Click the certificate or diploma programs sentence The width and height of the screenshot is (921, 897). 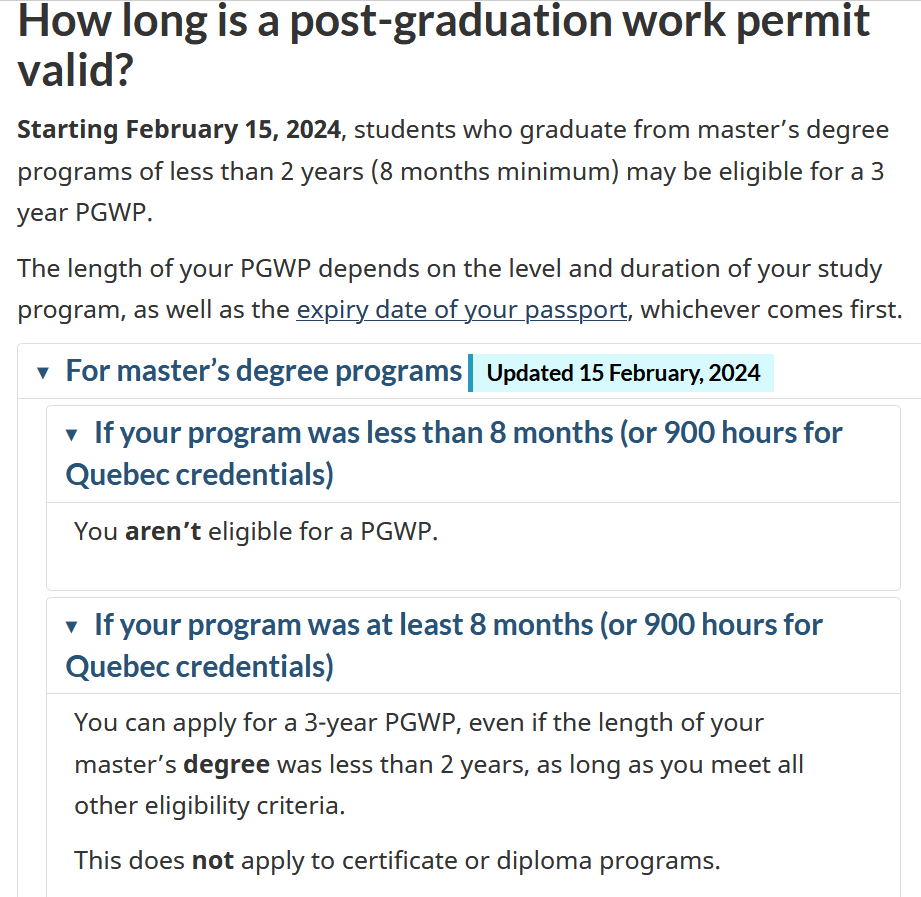point(397,861)
